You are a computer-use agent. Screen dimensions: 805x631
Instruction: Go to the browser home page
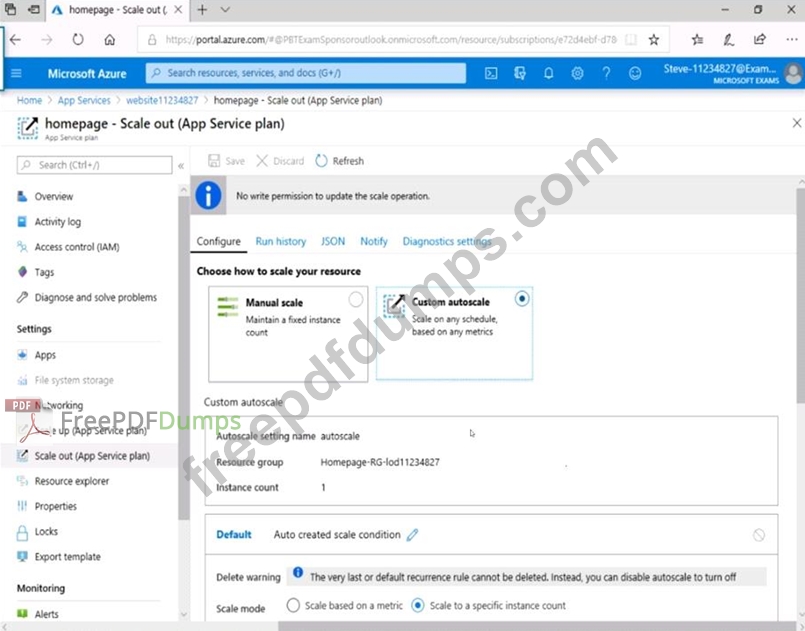[109, 40]
